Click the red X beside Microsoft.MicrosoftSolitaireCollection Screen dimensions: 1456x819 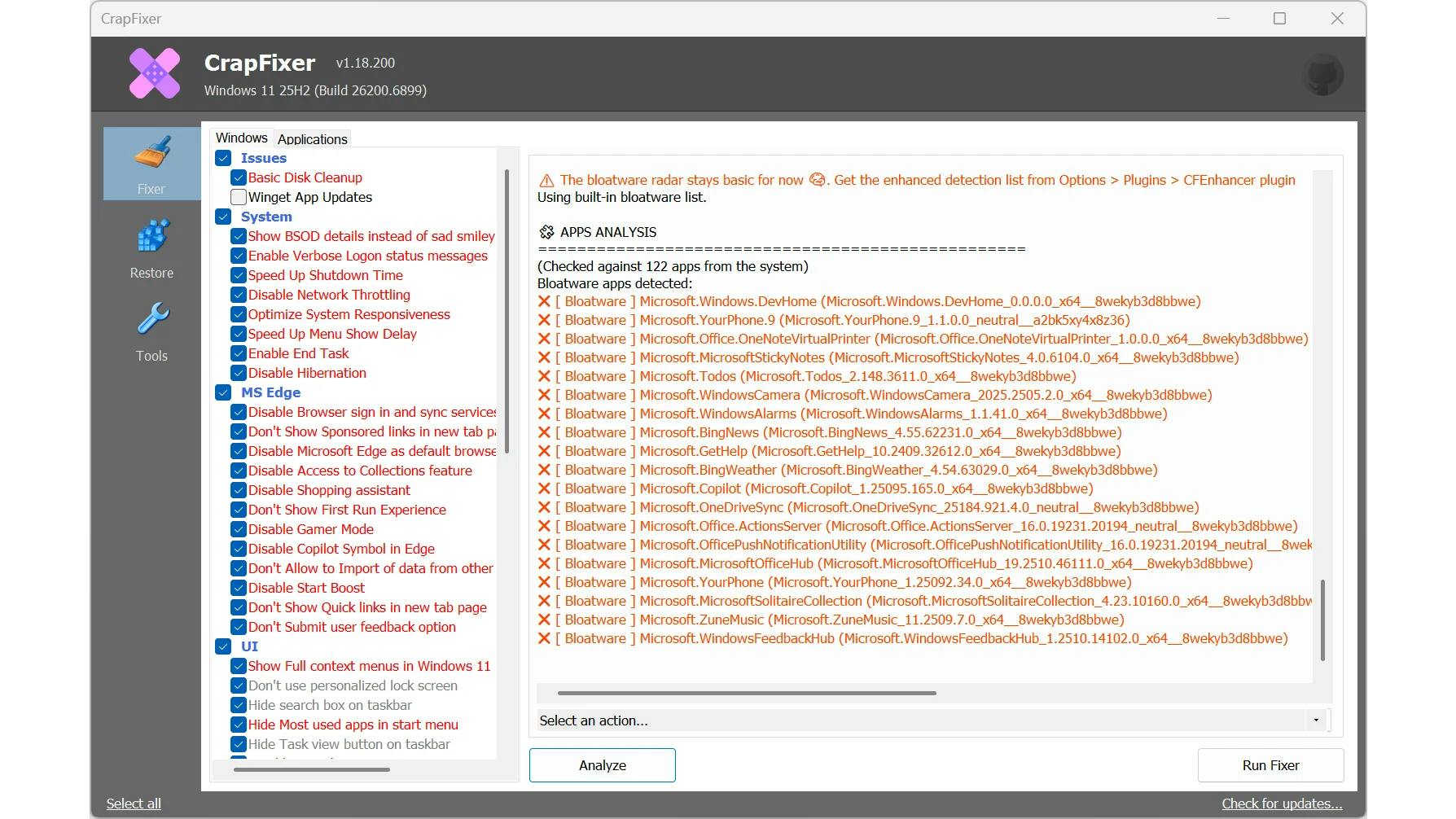click(x=544, y=602)
